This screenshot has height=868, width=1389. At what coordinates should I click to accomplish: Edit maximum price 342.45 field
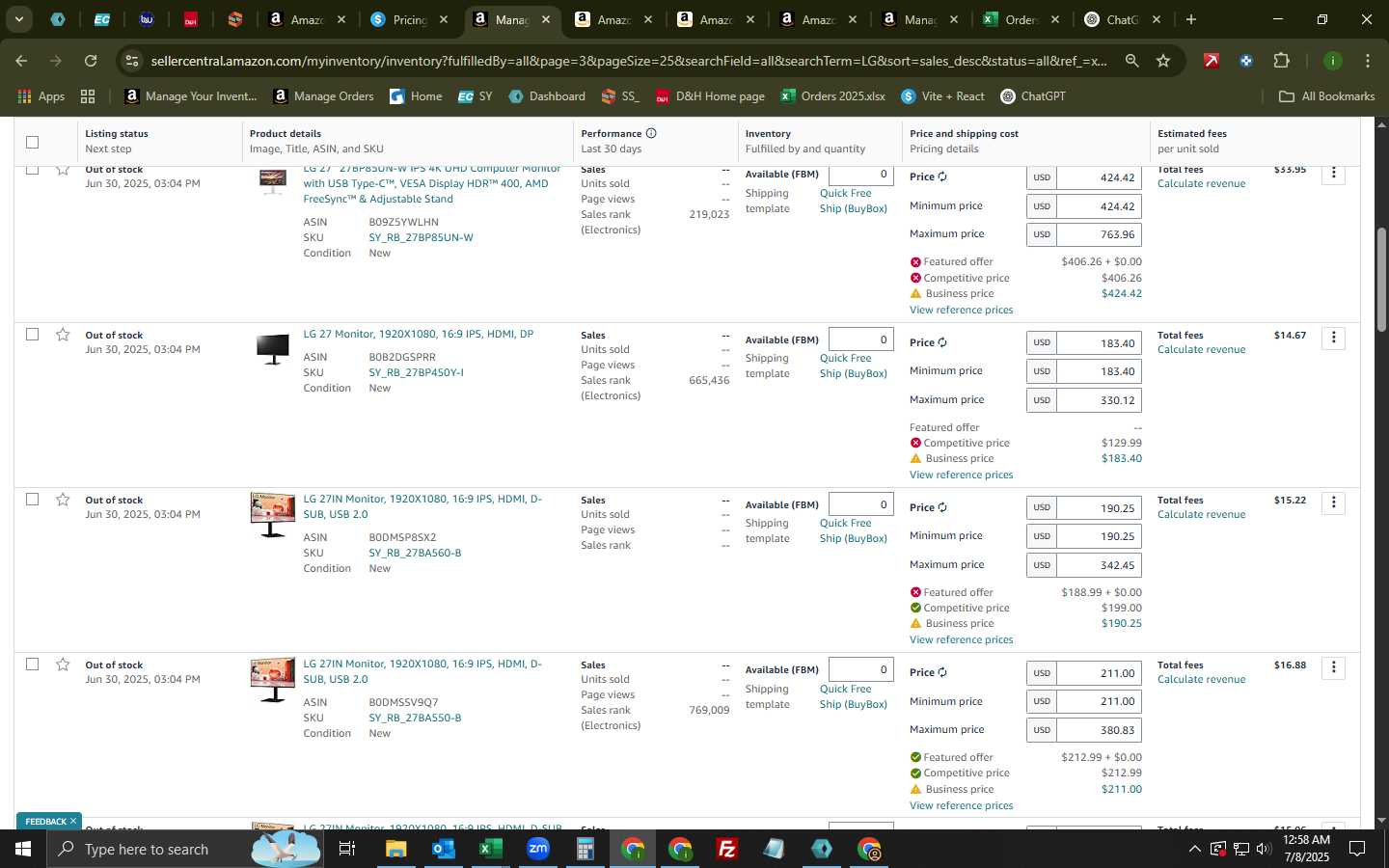click(x=1099, y=565)
